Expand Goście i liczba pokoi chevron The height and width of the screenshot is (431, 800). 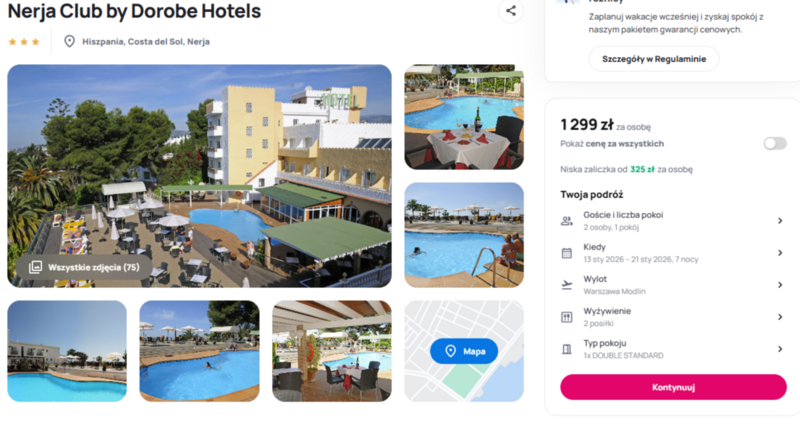pos(780,221)
